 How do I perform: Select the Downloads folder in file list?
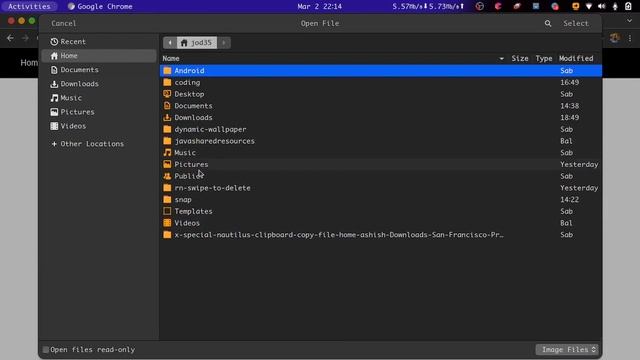click(x=381, y=118)
